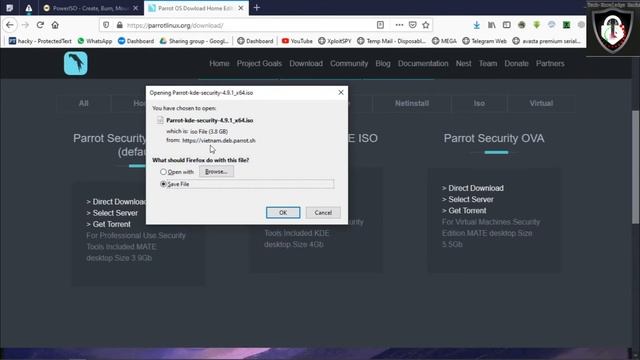Switch to the PowerISO browser tab

pyautogui.click(x=90, y=8)
